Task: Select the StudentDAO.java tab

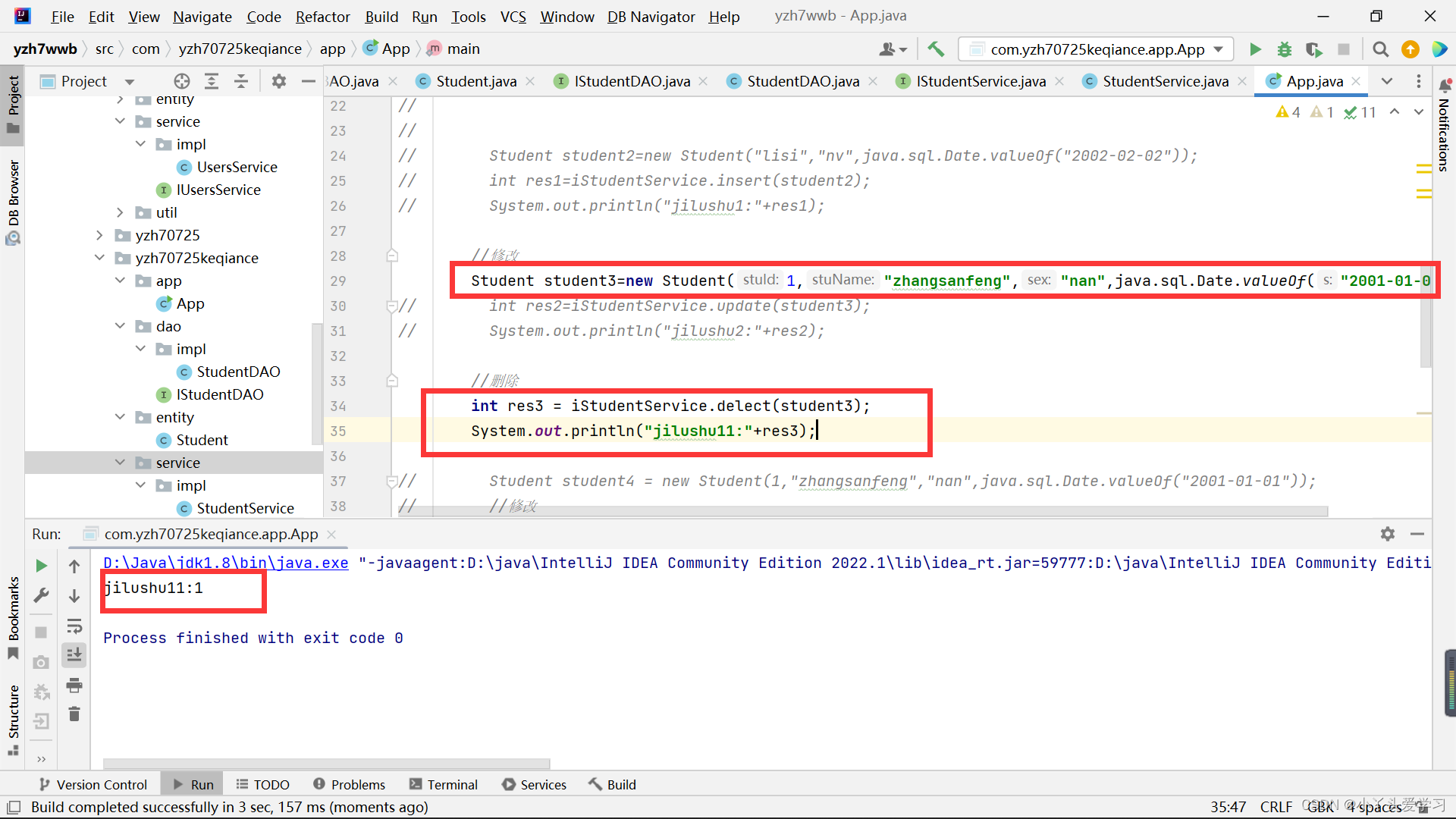Action: pos(800,81)
